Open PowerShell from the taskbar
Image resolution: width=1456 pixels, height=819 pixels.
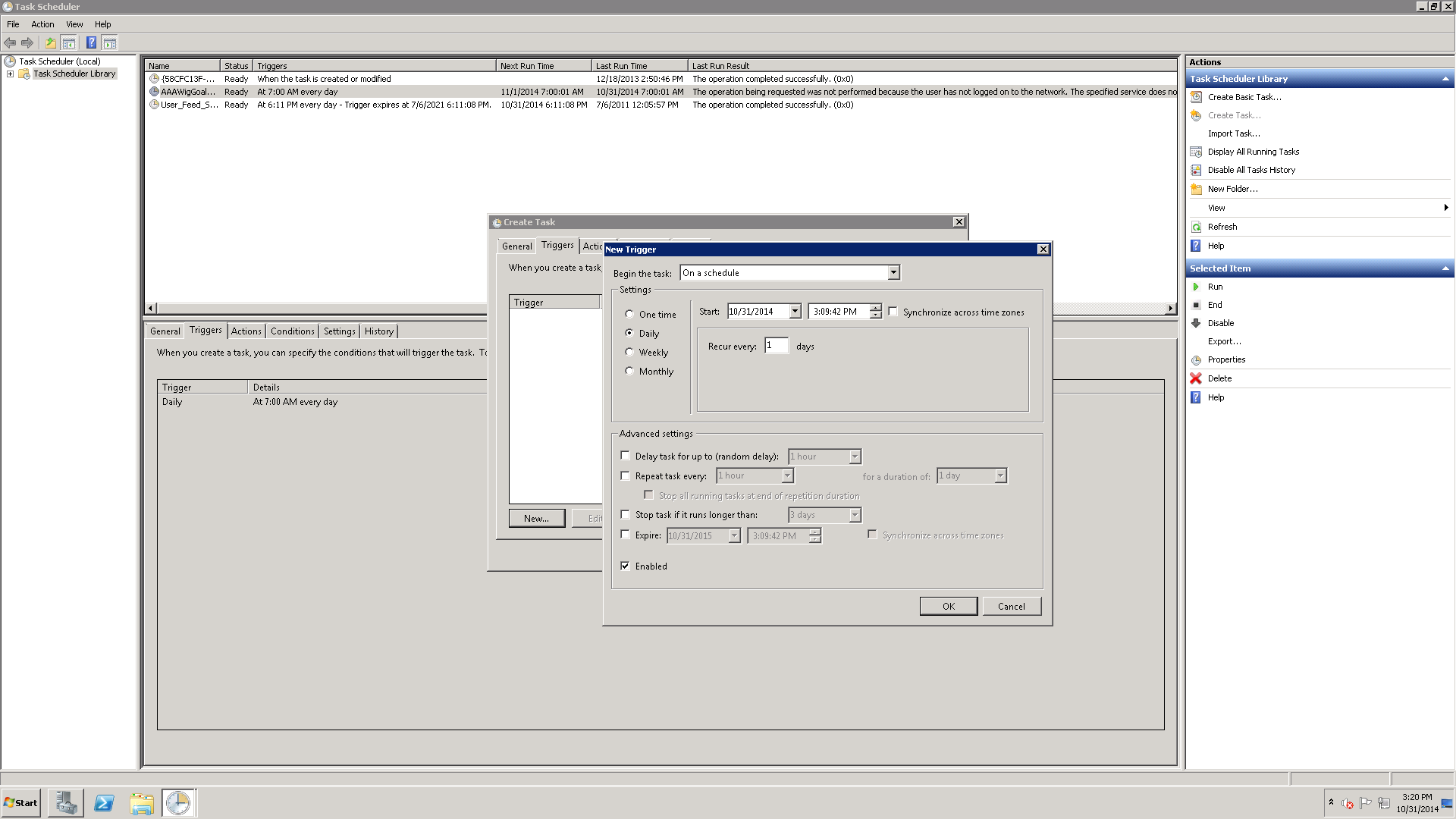point(104,803)
